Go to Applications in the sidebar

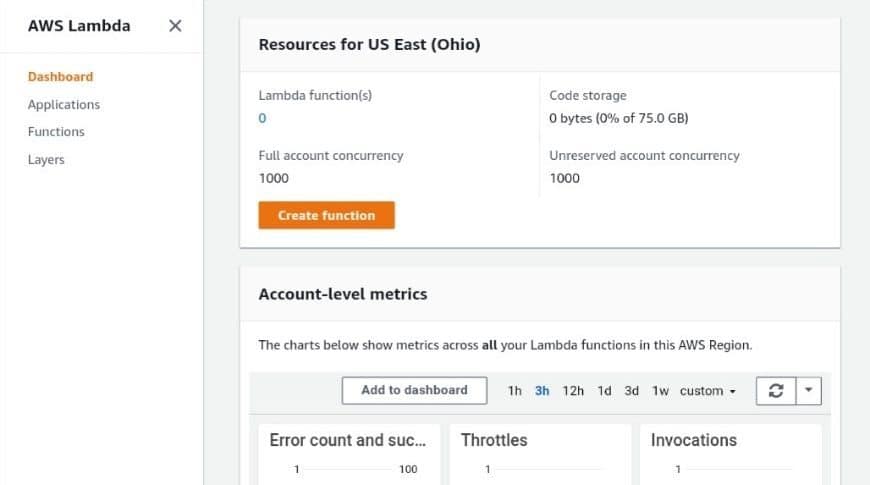point(64,104)
